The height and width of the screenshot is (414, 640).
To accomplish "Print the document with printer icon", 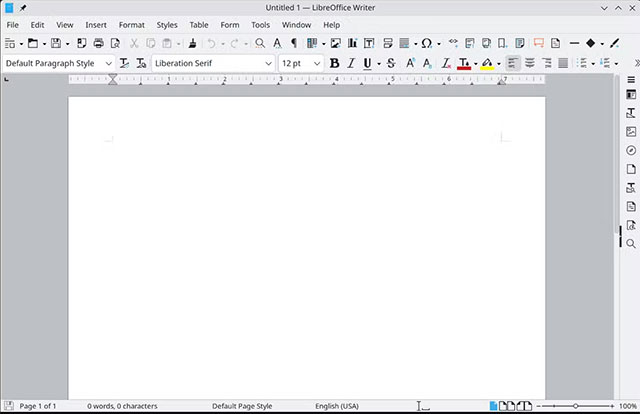I will (98, 43).
